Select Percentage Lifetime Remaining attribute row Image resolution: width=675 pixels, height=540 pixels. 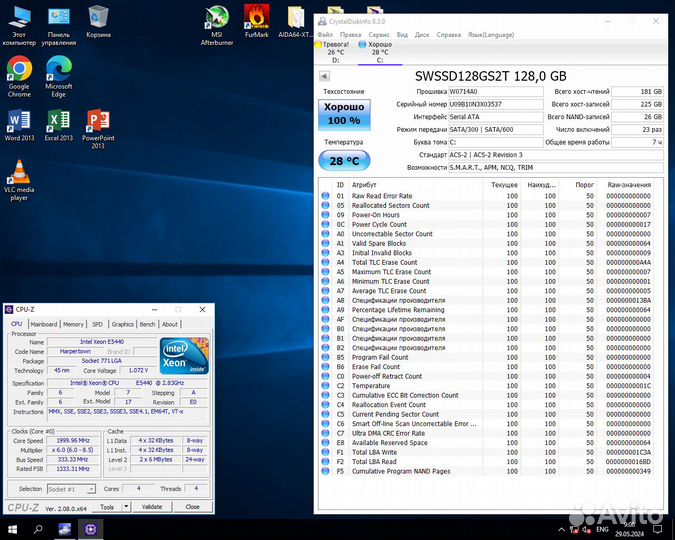click(x=486, y=310)
